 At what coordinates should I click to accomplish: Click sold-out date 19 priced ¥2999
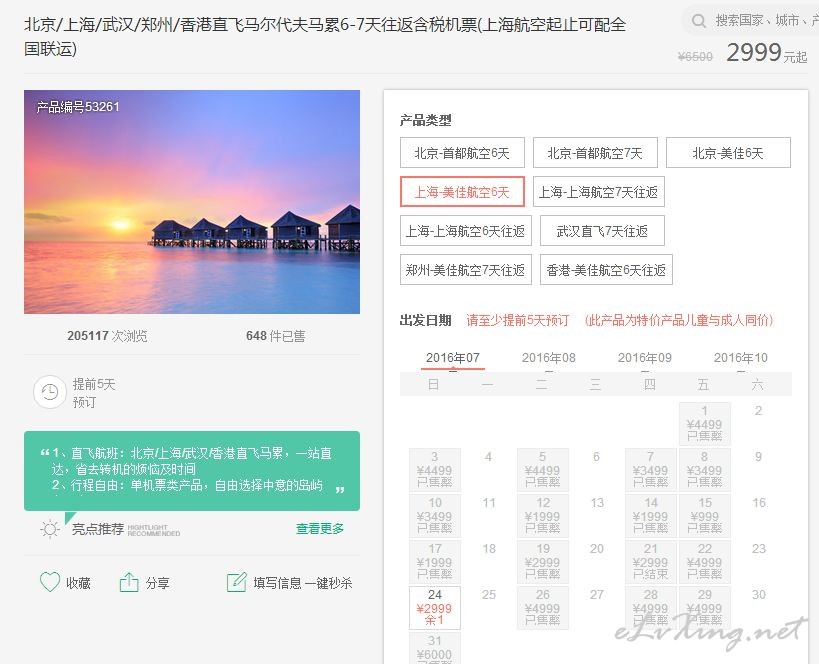[x=543, y=562]
